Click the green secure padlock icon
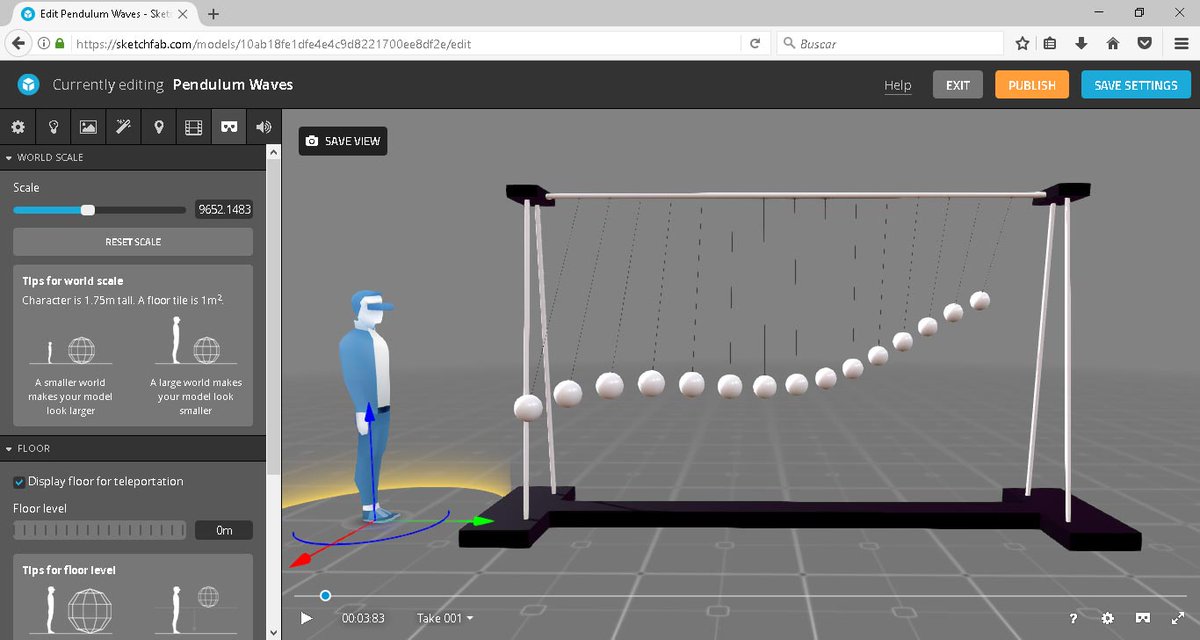Screen dimensions: 1200x640 [x=60, y=44]
